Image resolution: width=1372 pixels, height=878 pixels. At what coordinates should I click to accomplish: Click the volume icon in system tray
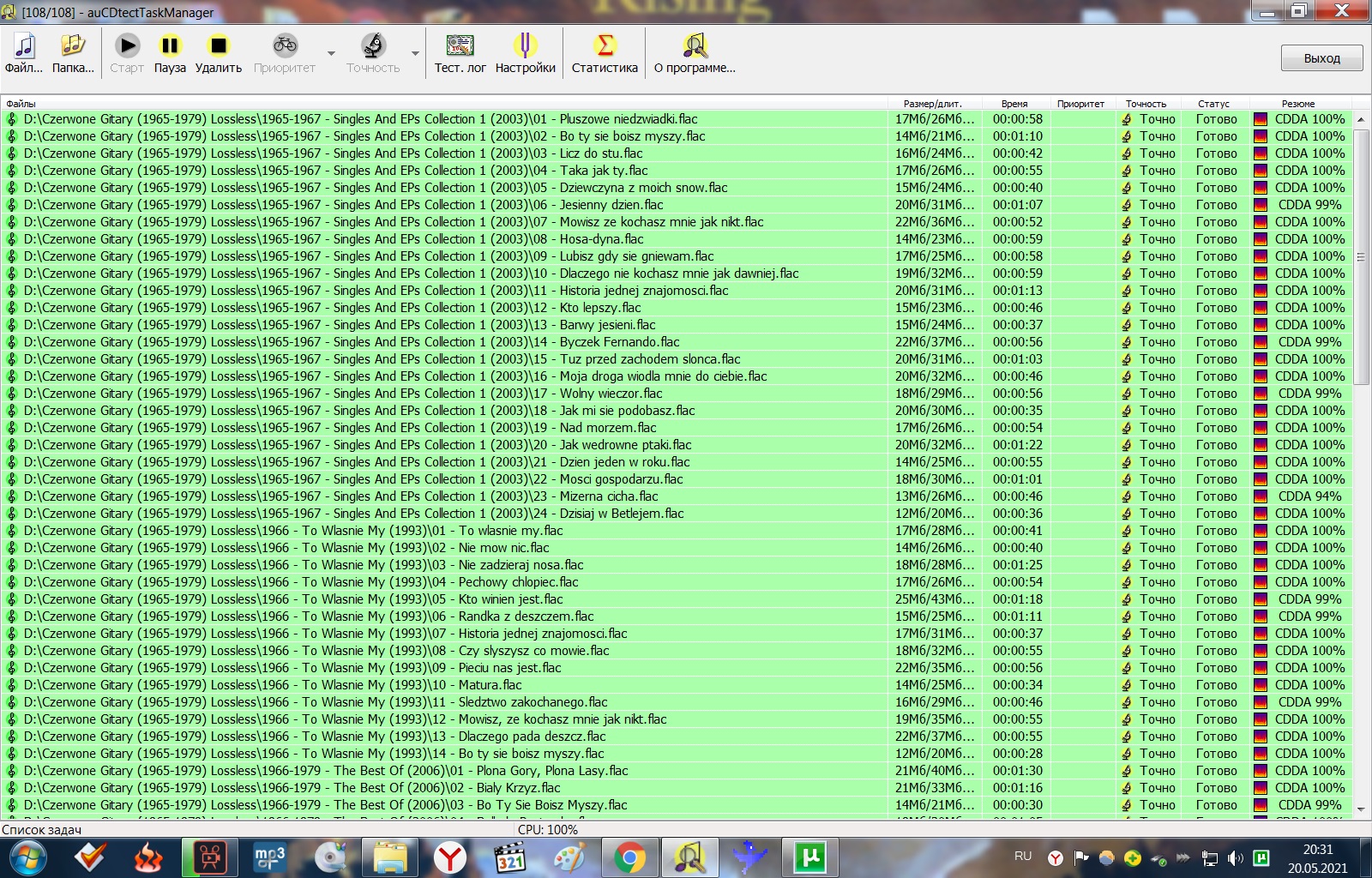1235,857
